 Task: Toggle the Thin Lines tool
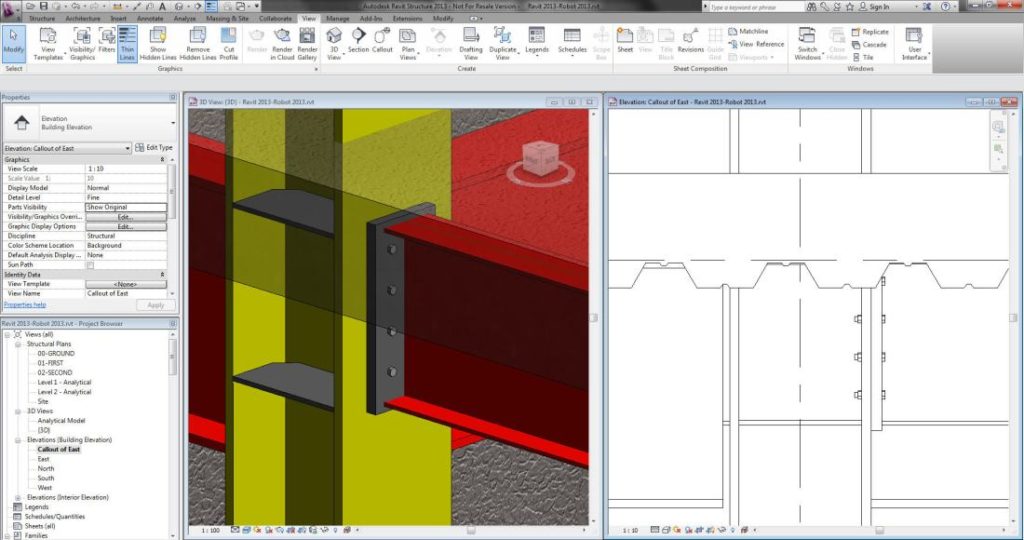[x=128, y=42]
